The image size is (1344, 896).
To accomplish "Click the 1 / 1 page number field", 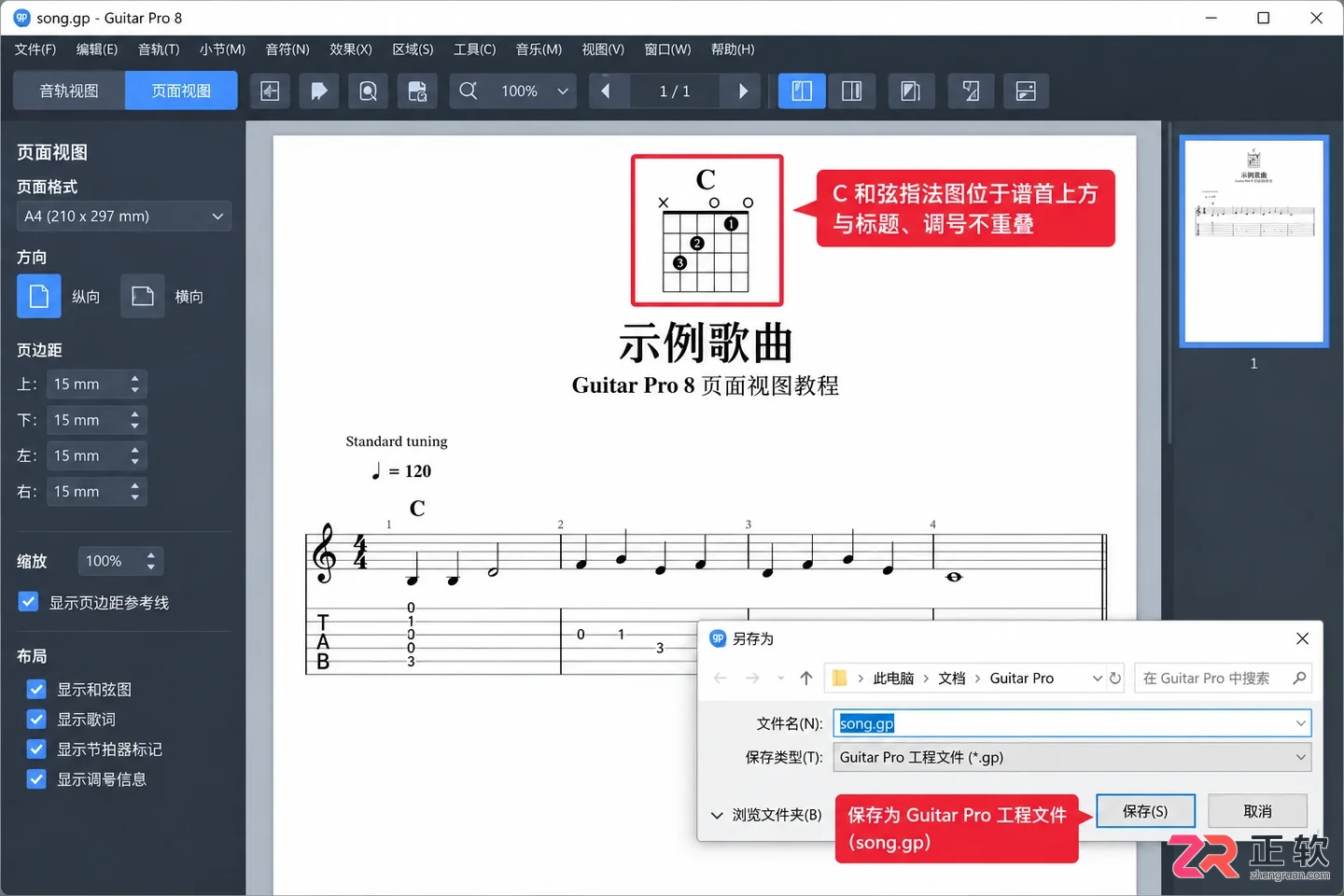I will coord(674,91).
